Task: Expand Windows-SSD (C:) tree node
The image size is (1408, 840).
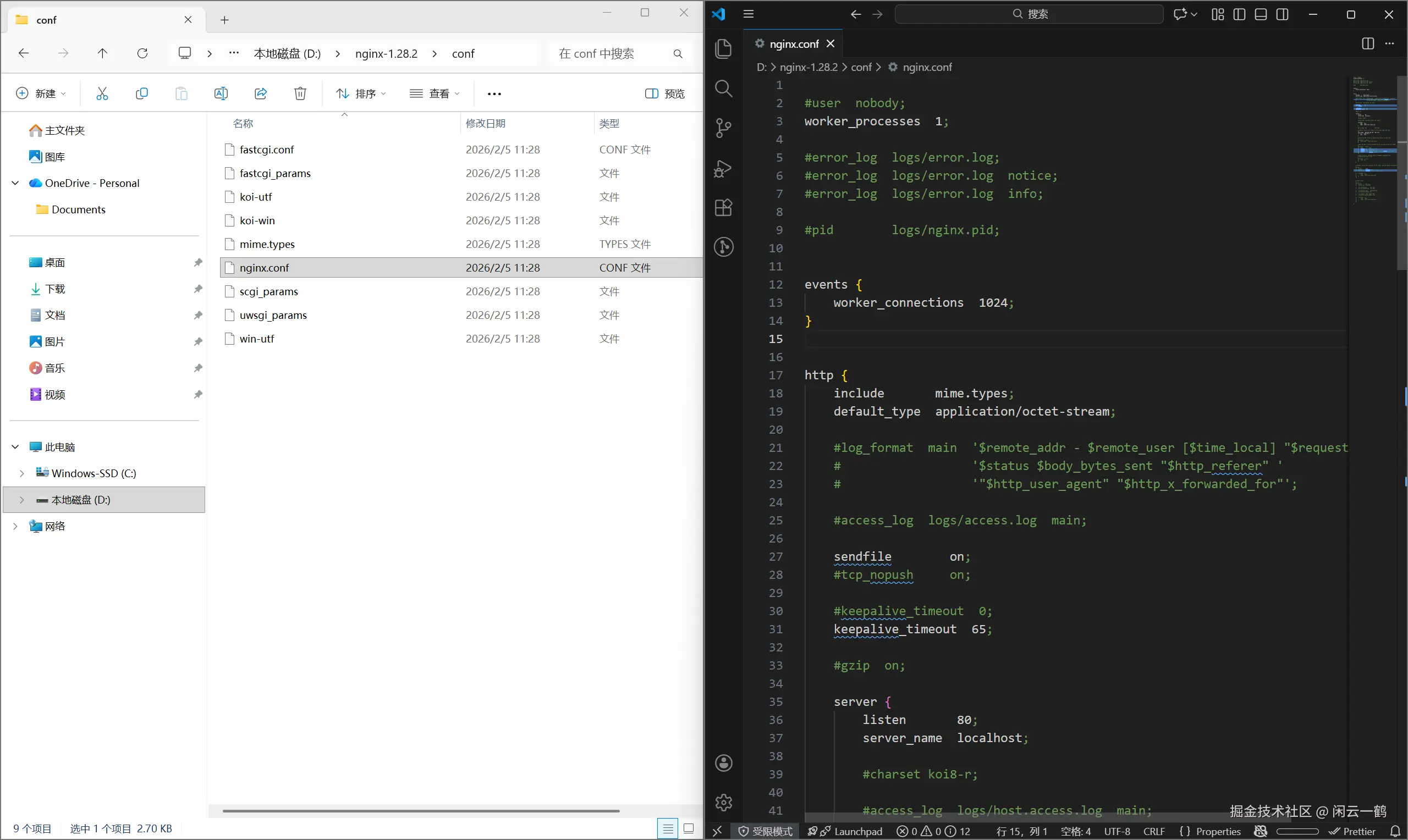Action: click(21, 473)
